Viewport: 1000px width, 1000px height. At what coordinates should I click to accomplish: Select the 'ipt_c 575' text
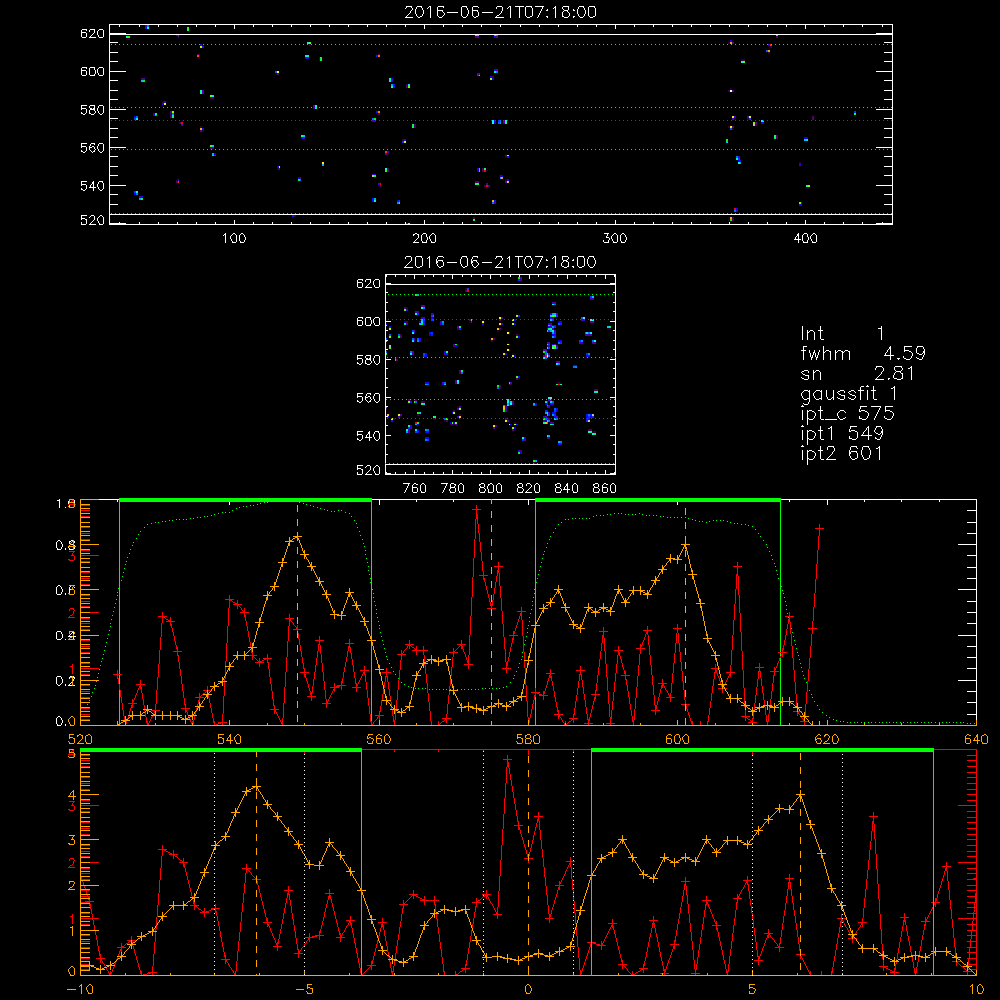[848, 414]
